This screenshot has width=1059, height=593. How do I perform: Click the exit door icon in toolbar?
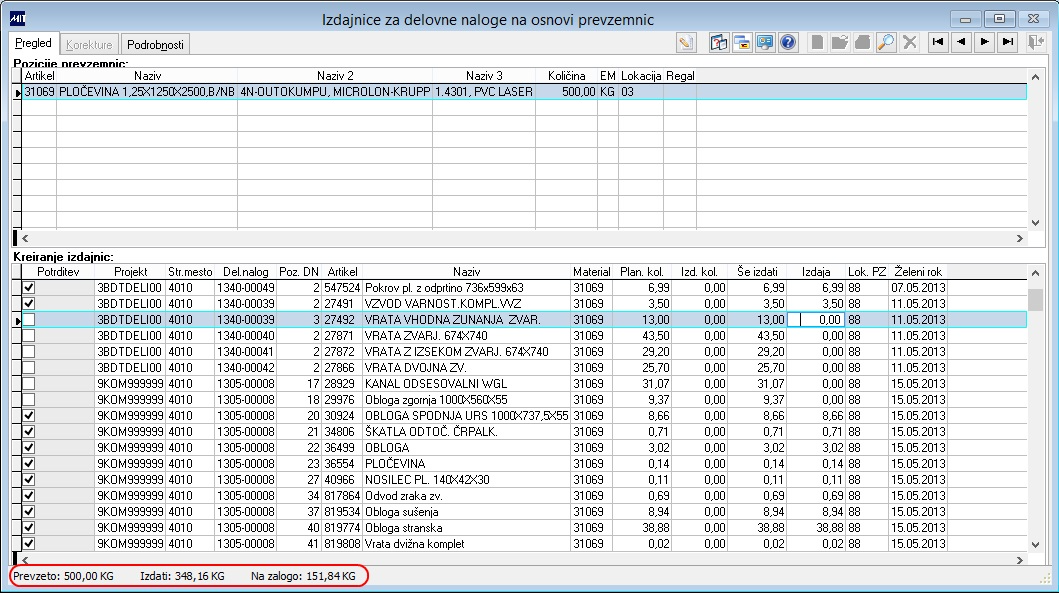click(1036, 42)
